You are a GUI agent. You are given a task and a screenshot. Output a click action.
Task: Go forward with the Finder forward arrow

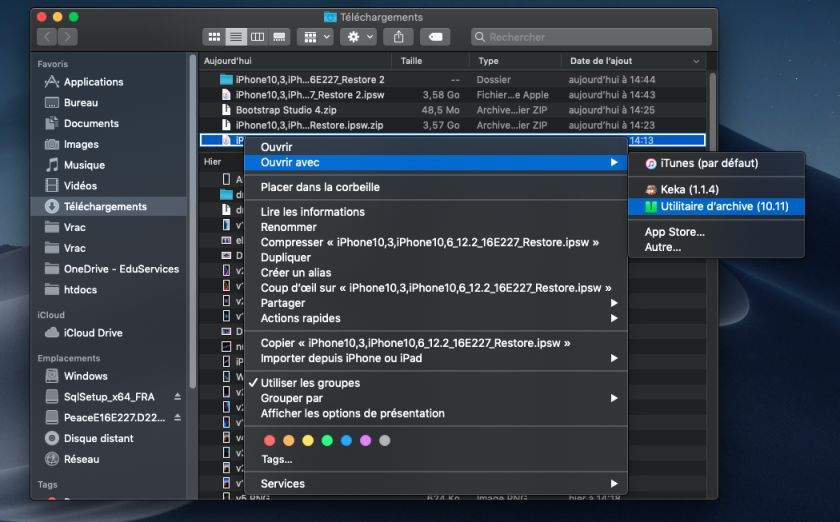coord(68,37)
